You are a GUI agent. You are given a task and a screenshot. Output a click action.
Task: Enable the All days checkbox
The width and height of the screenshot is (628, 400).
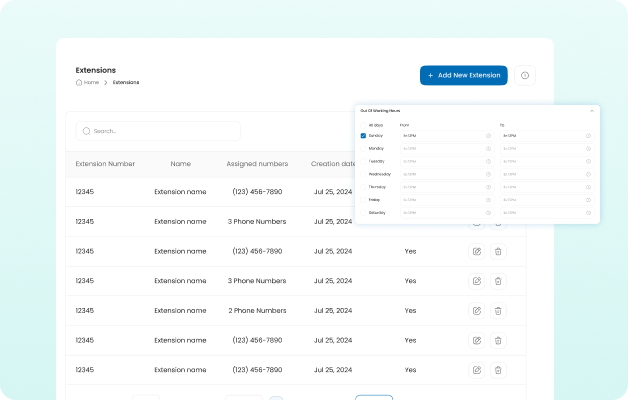[363, 125]
